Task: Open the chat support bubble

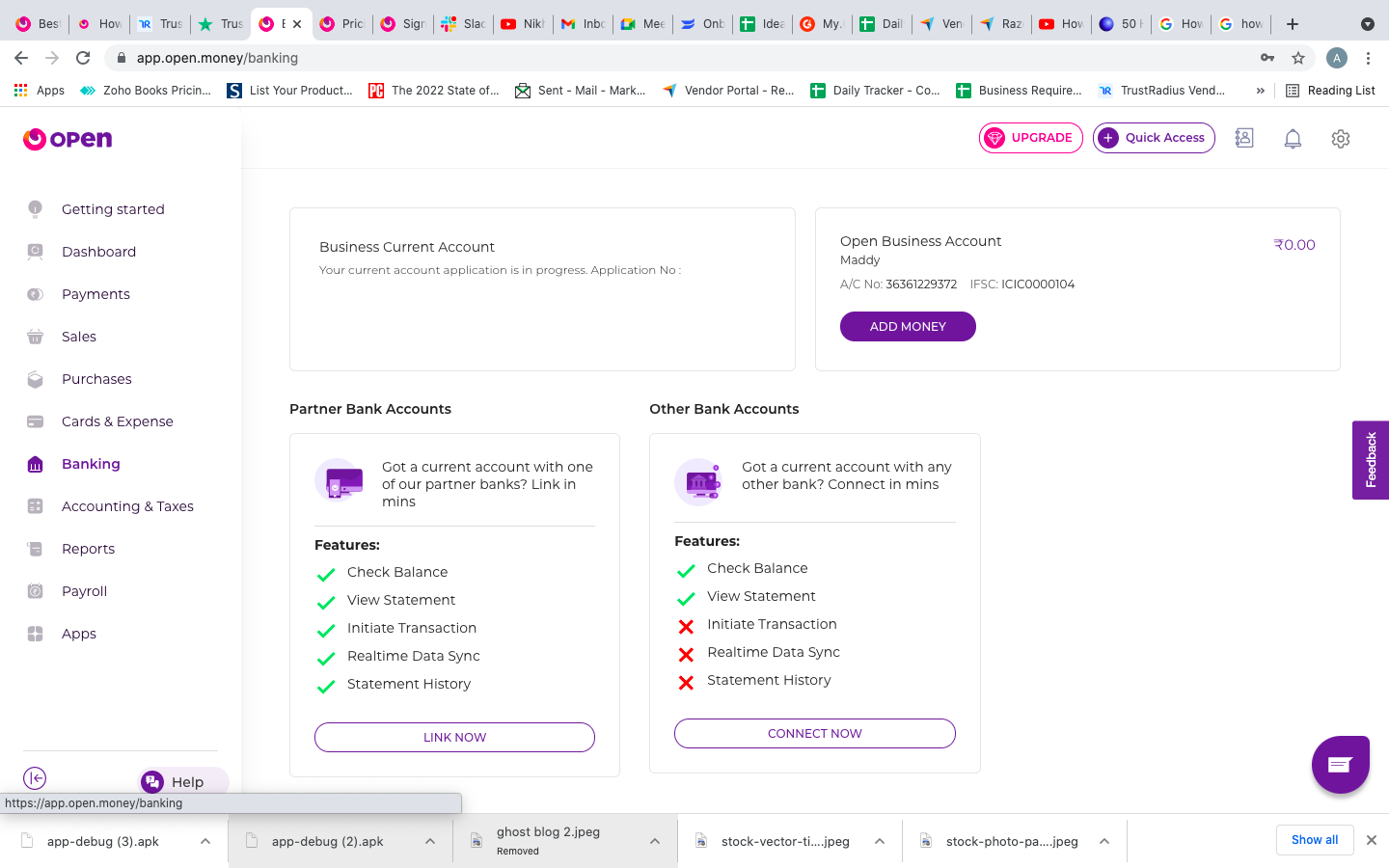Action: (1340, 765)
